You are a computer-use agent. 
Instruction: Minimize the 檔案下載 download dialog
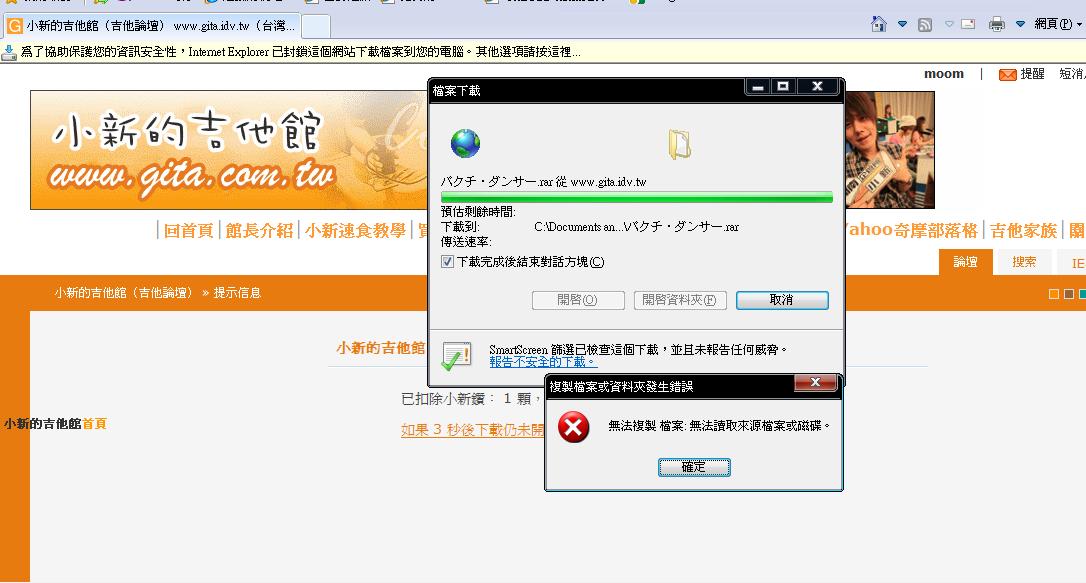758,87
